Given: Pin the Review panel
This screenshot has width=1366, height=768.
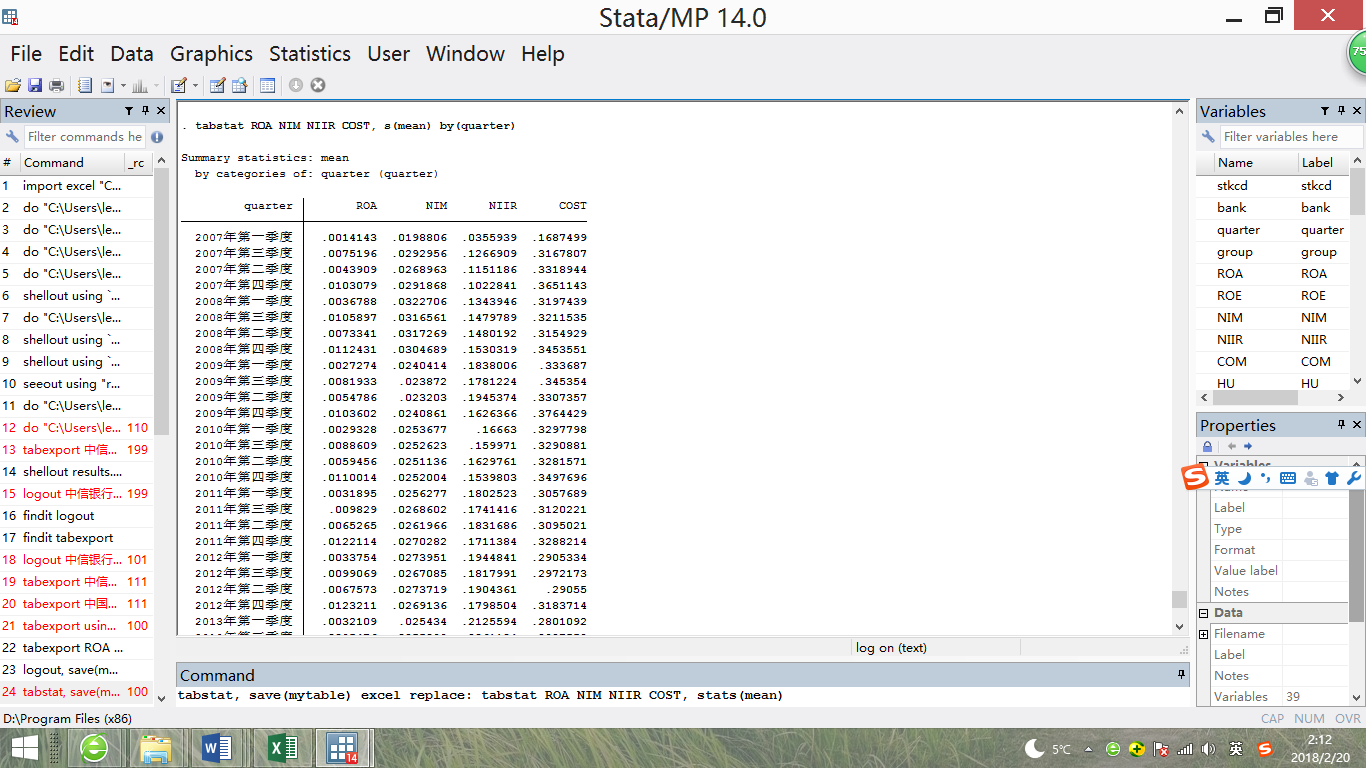Looking at the screenshot, I should click(146, 111).
